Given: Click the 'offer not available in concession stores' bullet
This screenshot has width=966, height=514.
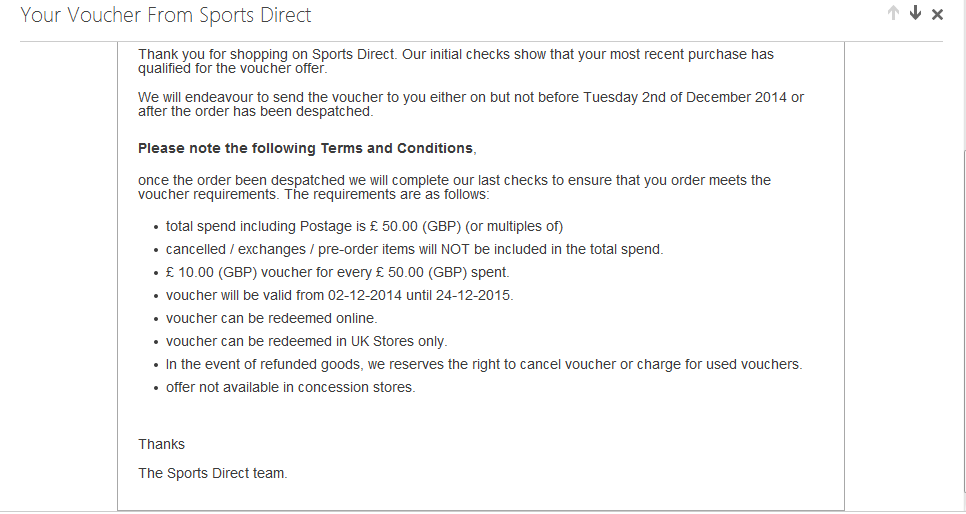Looking at the screenshot, I should click(x=291, y=387).
